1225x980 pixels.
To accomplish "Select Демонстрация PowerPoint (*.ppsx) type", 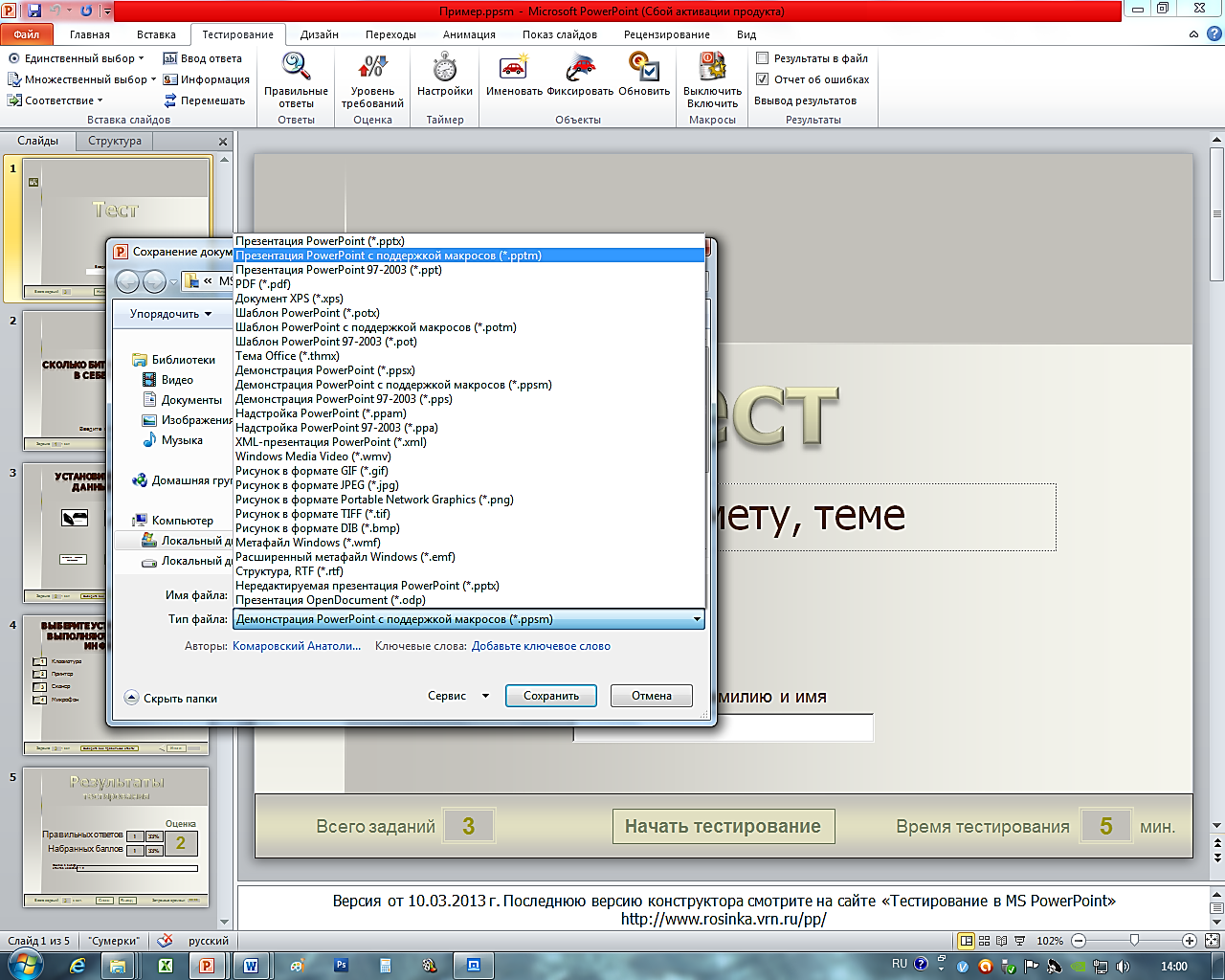I will pos(469,370).
